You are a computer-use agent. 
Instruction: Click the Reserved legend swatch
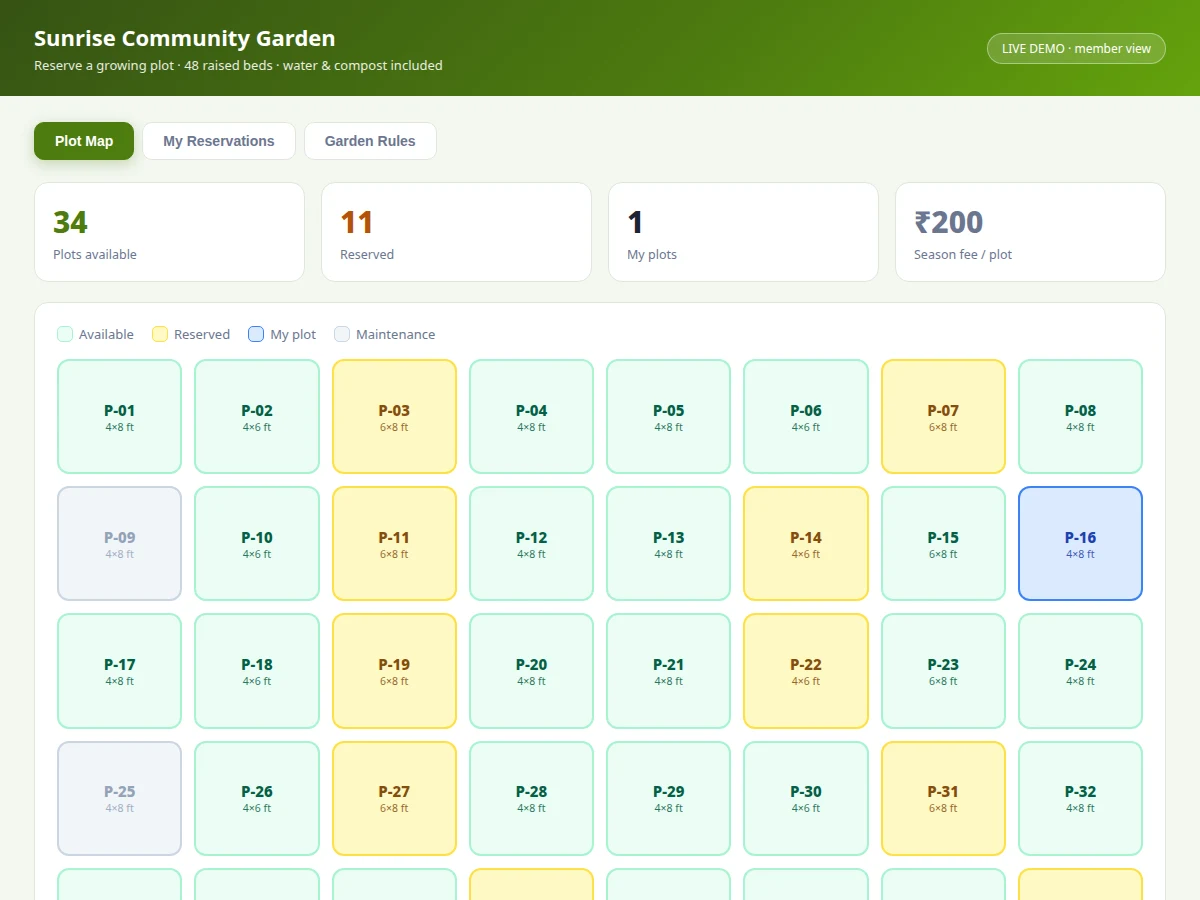(x=160, y=334)
